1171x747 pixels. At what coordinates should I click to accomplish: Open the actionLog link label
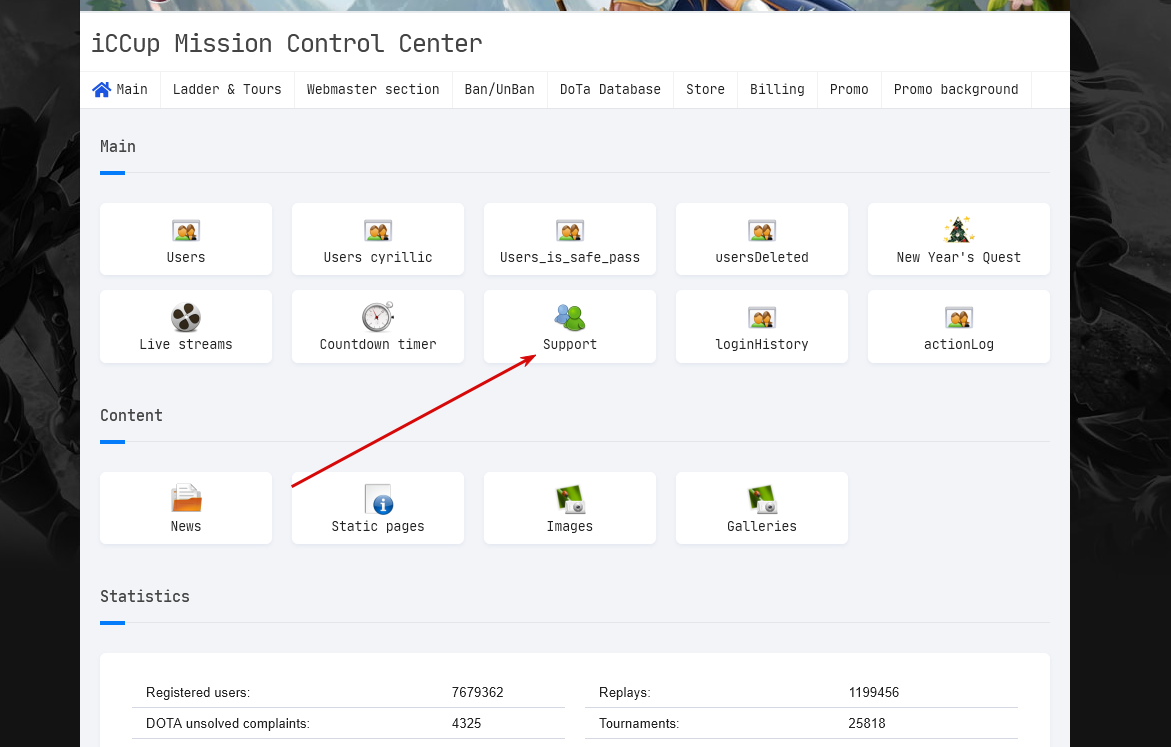point(958,344)
